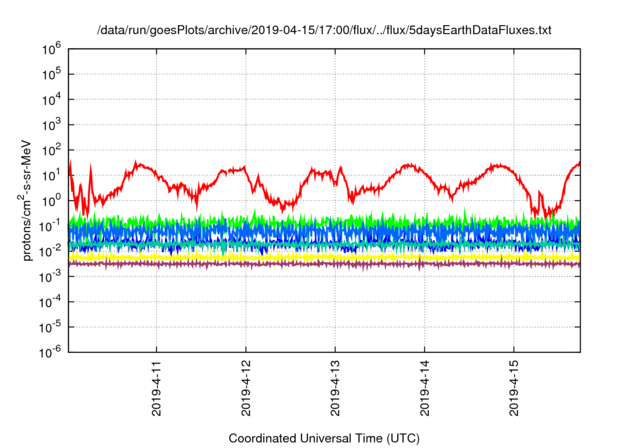Click the 10^-4 y-axis label
640x448 pixels.
50,302
